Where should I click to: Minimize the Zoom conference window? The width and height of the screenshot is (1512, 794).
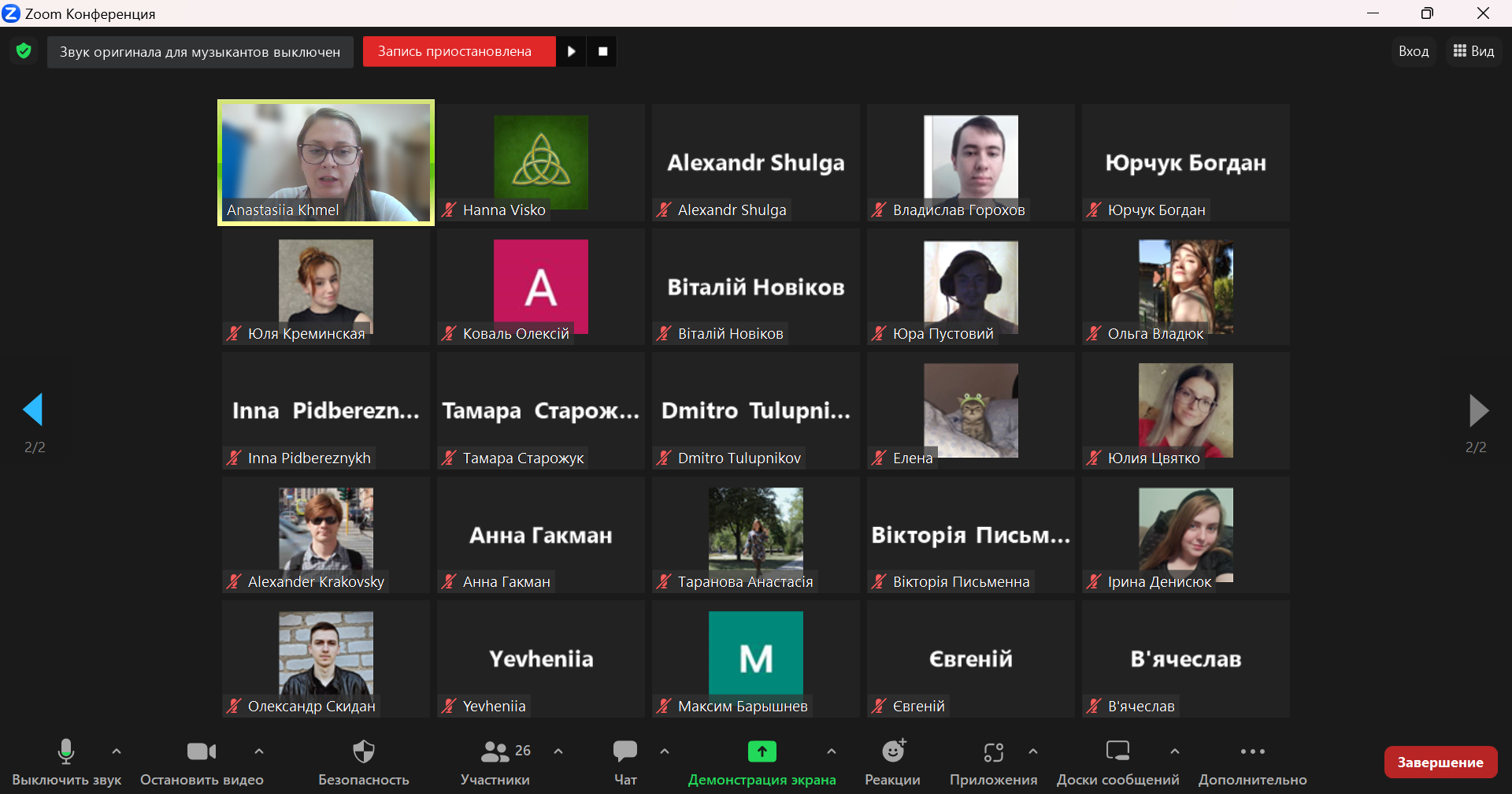tap(1373, 13)
